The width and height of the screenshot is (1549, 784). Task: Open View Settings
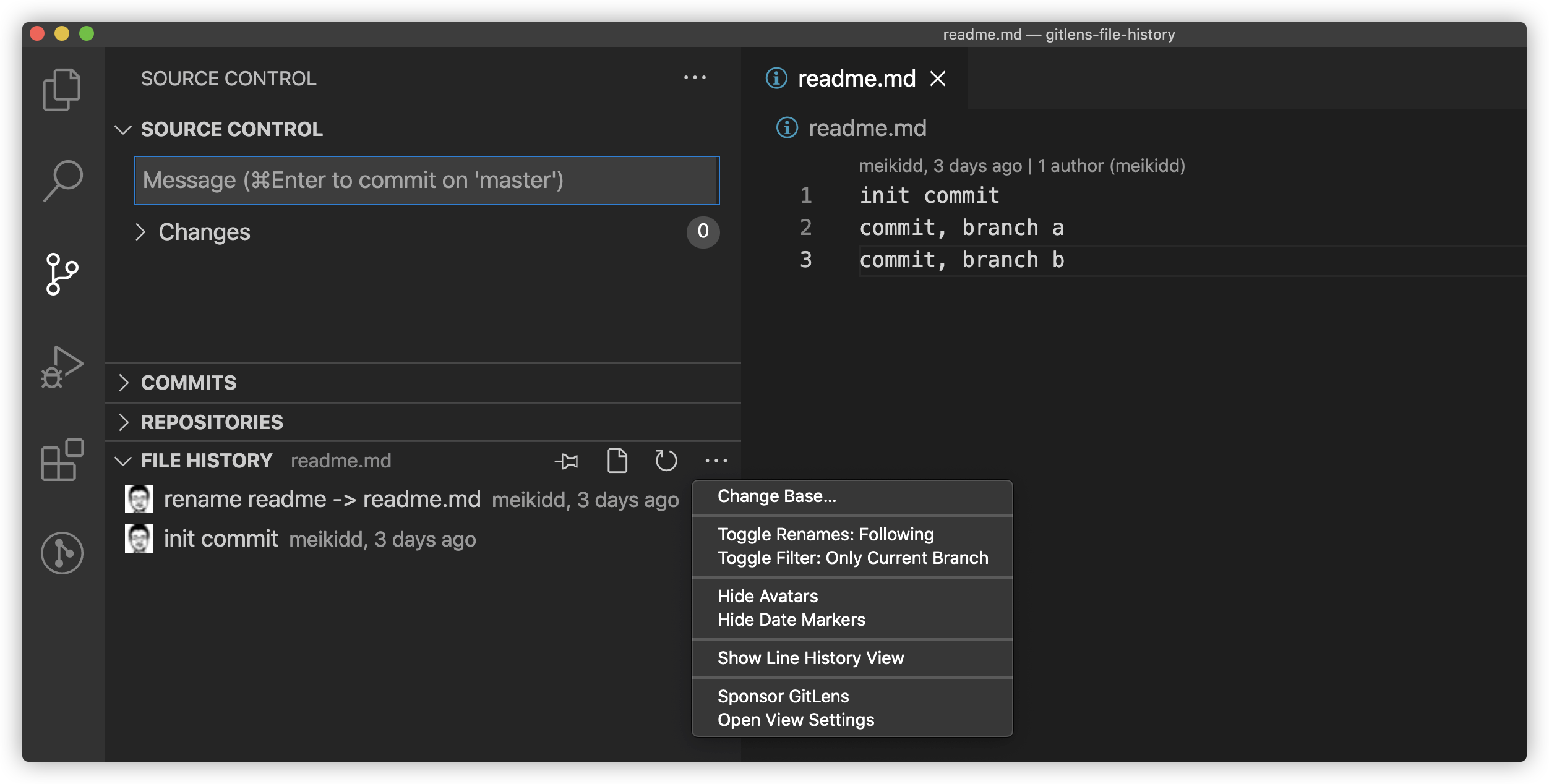796,719
